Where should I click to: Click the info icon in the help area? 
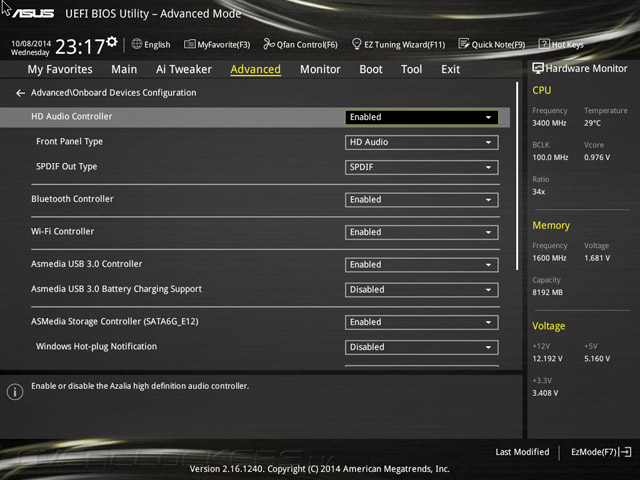[15, 392]
